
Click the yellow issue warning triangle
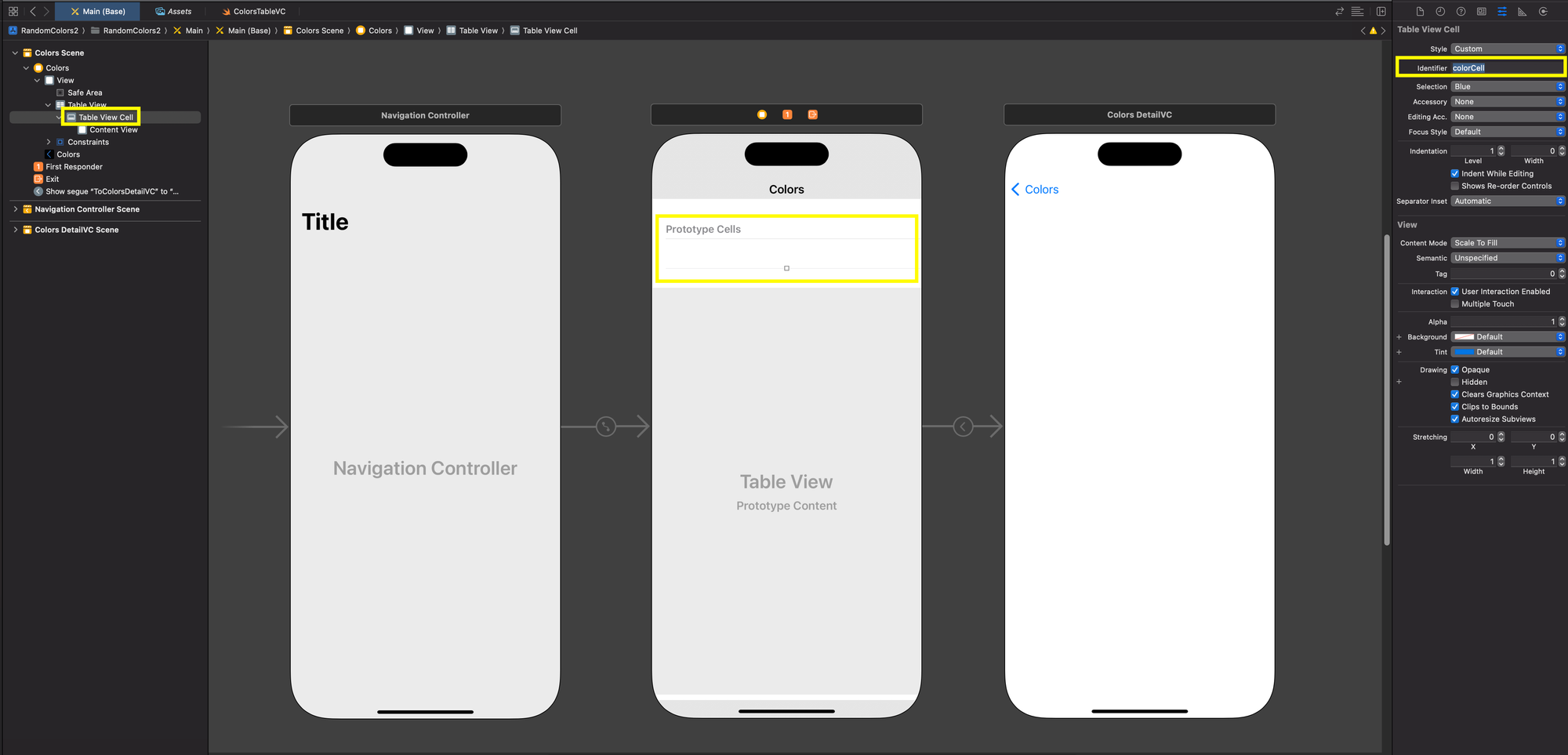tap(1373, 31)
